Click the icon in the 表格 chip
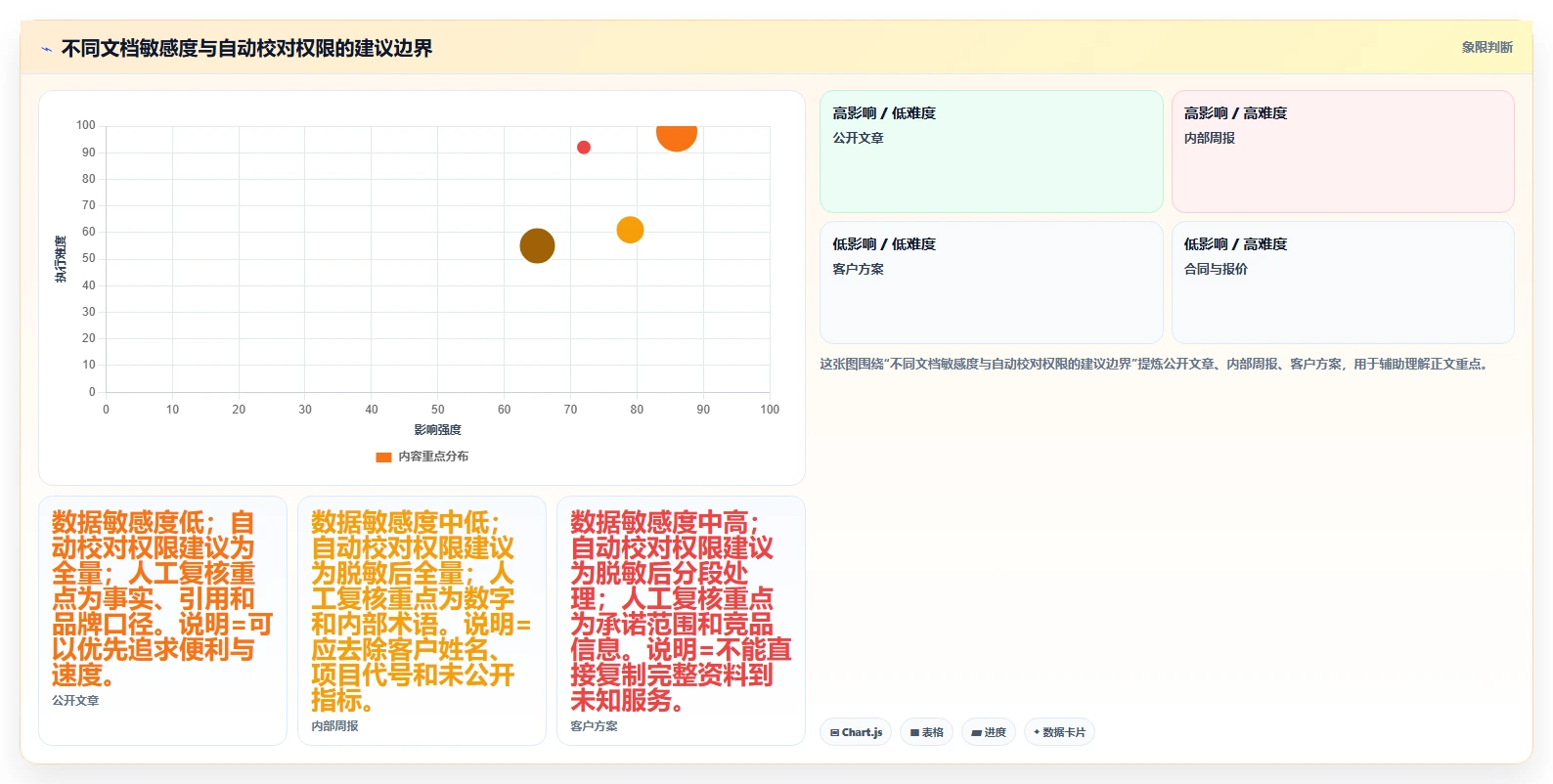1553x784 pixels. [x=914, y=732]
